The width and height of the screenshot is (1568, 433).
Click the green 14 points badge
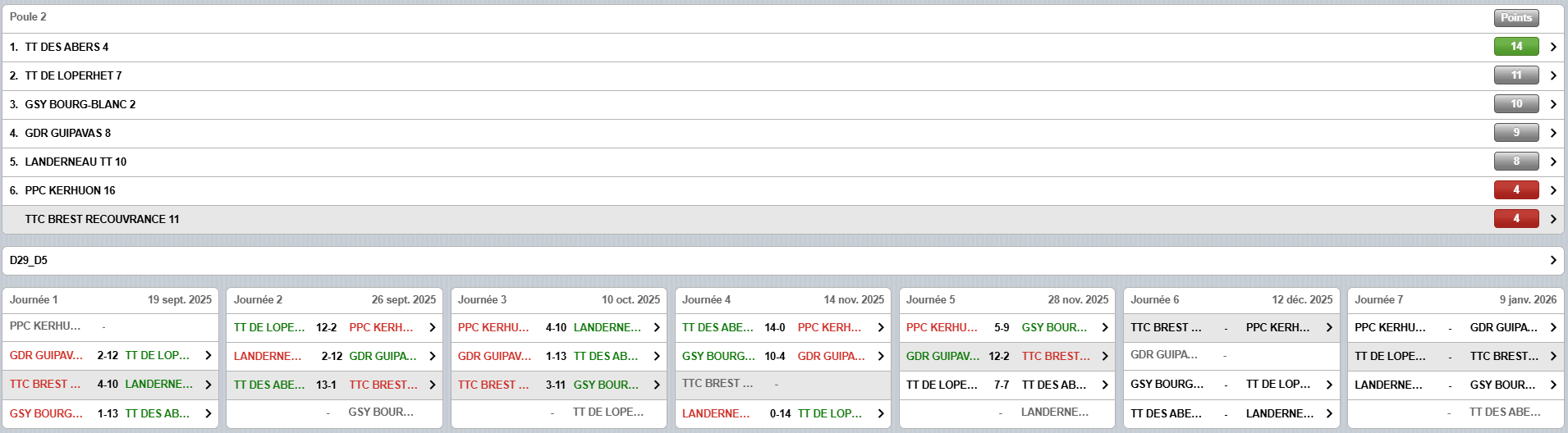1515,47
